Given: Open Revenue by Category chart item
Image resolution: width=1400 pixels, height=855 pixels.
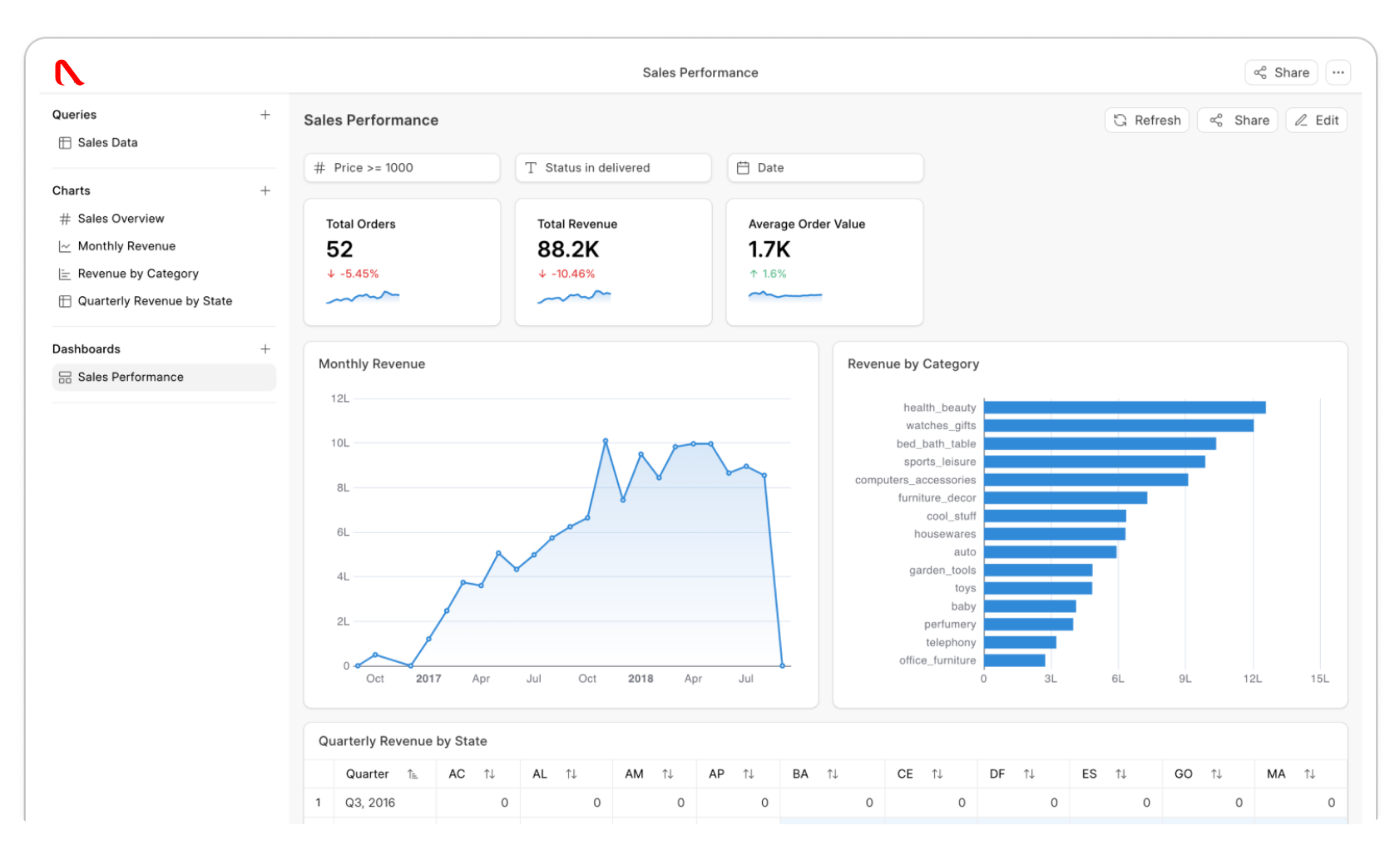Looking at the screenshot, I should coord(138,274).
